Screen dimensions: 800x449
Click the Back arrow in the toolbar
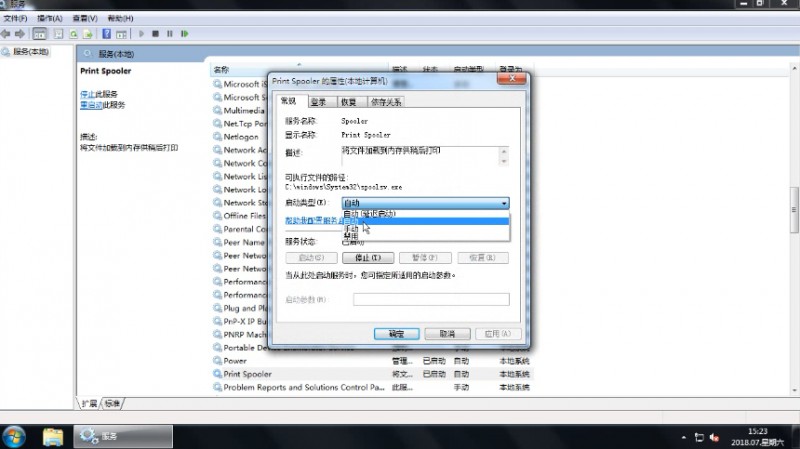pos(6,34)
